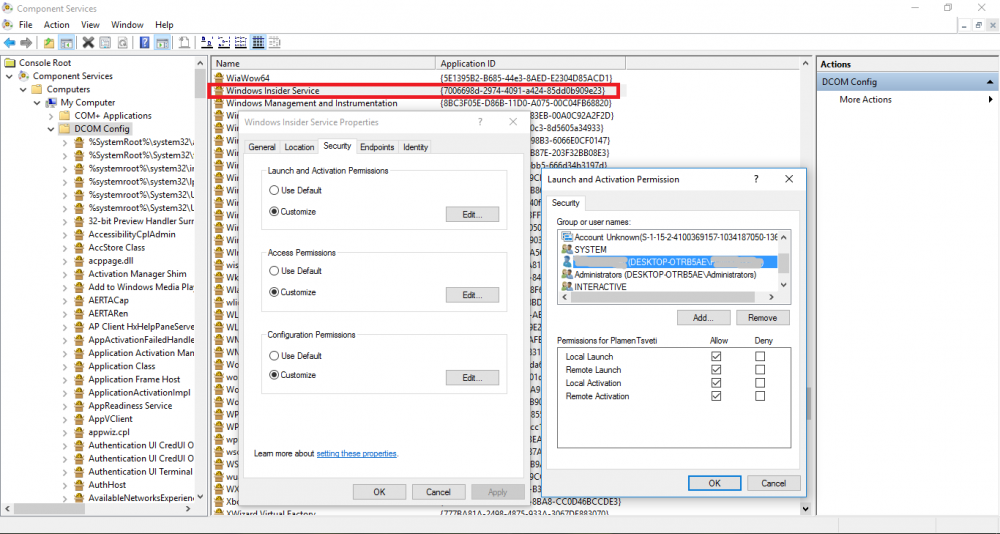
Task: Click Add in Launch and Activation Permission
Action: coord(703,318)
